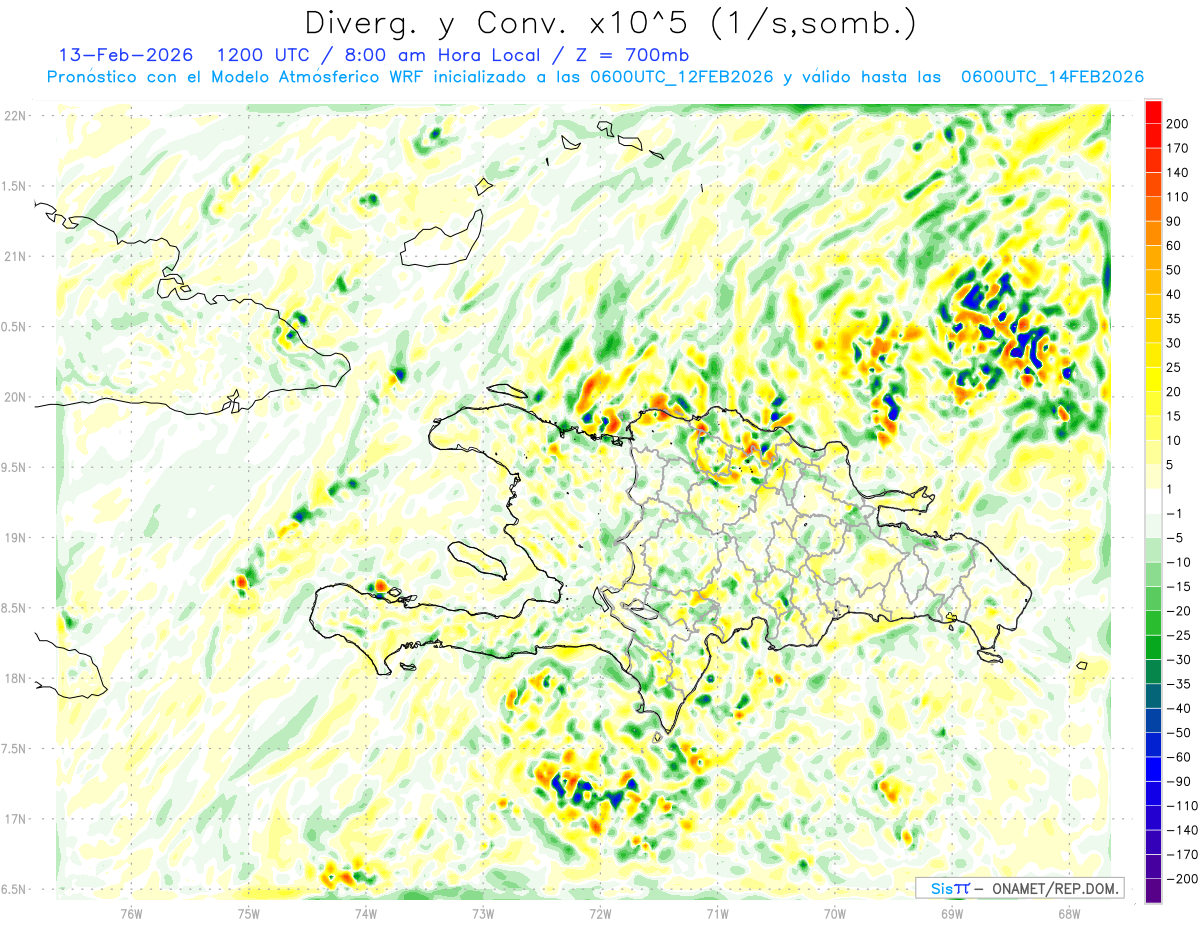The image size is (1200, 927).
Task: Click the '-90' color scale label
Action: pyautogui.click(x=1178, y=782)
